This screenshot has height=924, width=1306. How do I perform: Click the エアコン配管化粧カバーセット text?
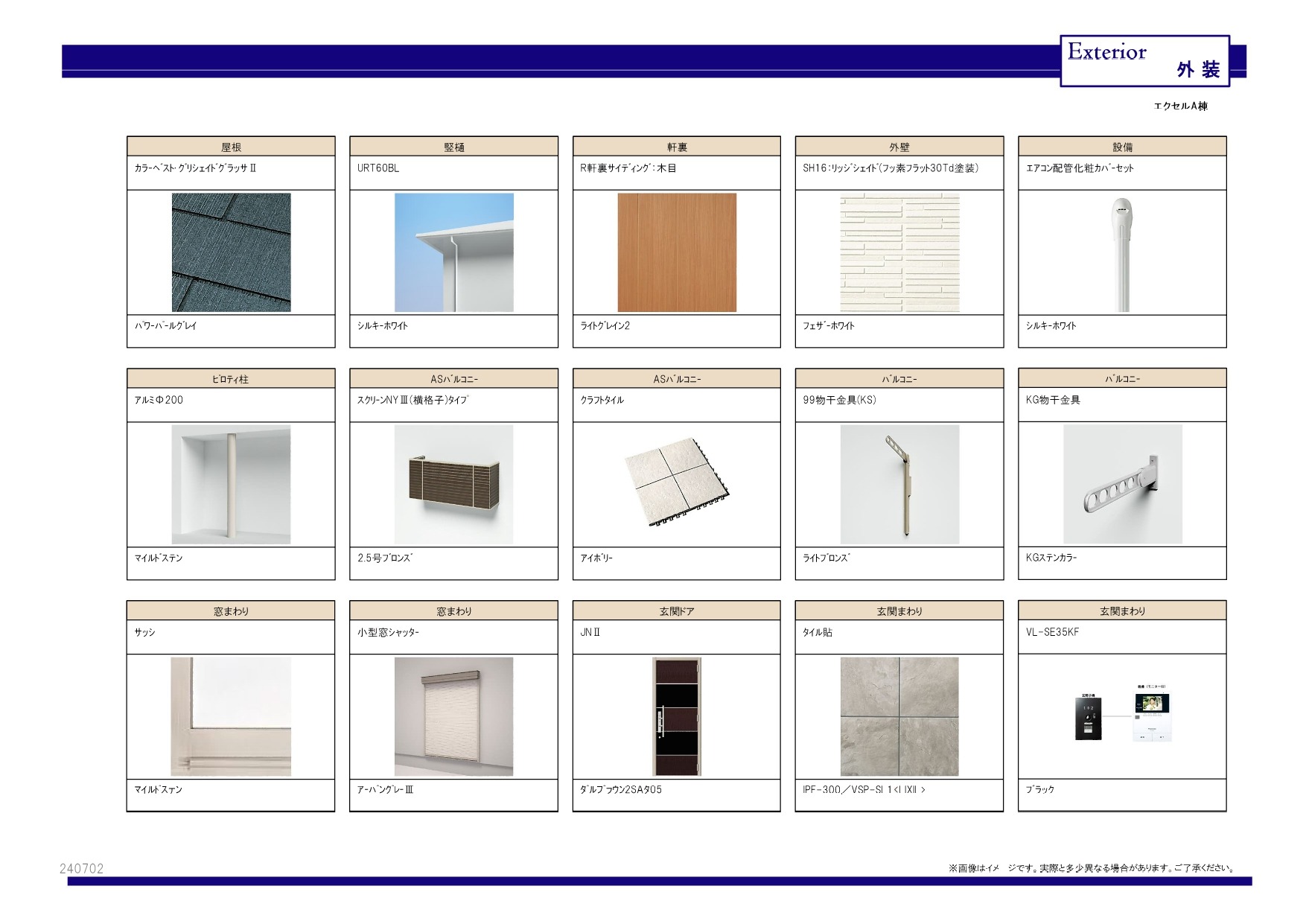tap(1080, 168)
